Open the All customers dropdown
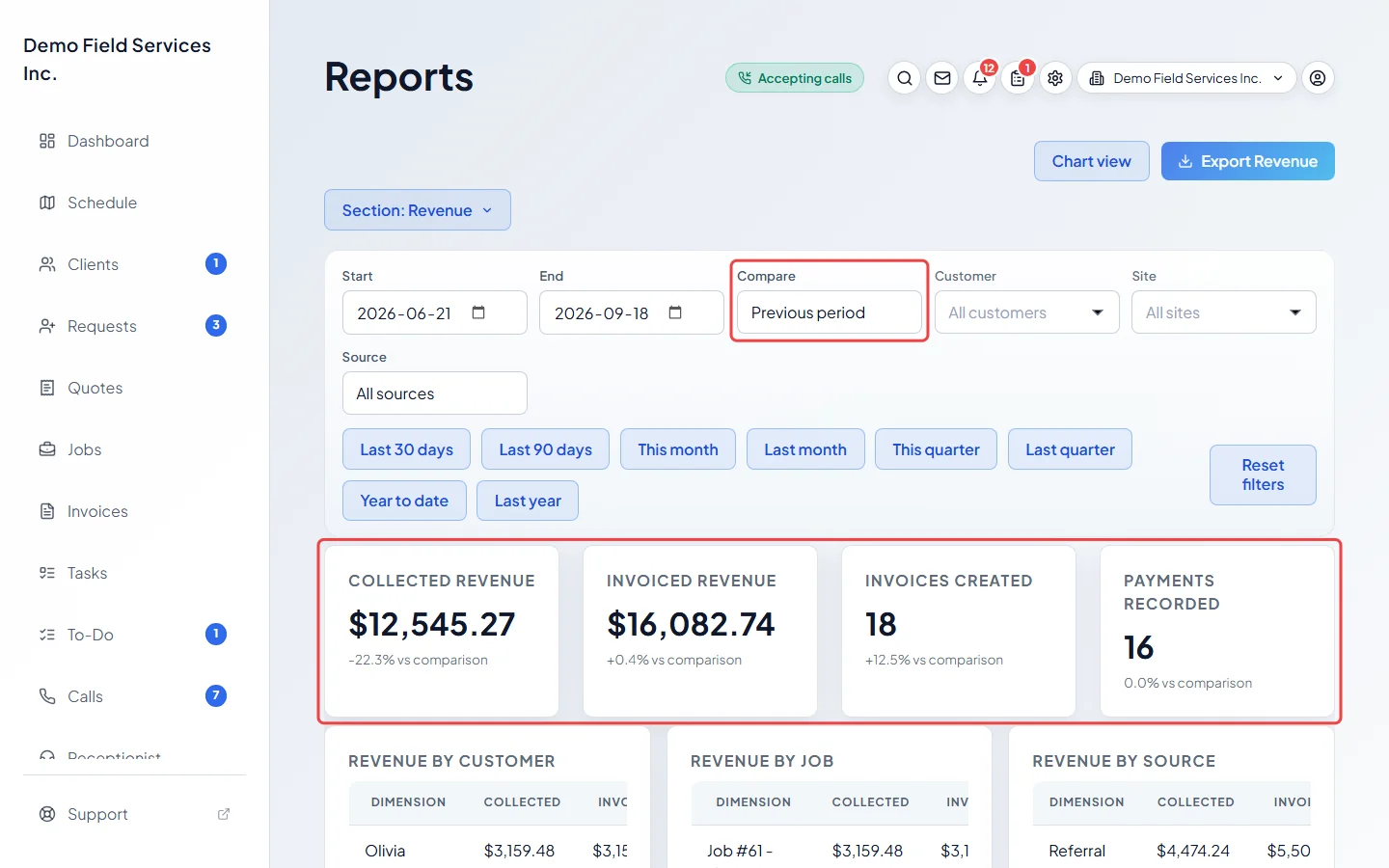Image resolution: width=1389 pixels, height=868 pixels. pyautogui.click(x=1026, y=312)
